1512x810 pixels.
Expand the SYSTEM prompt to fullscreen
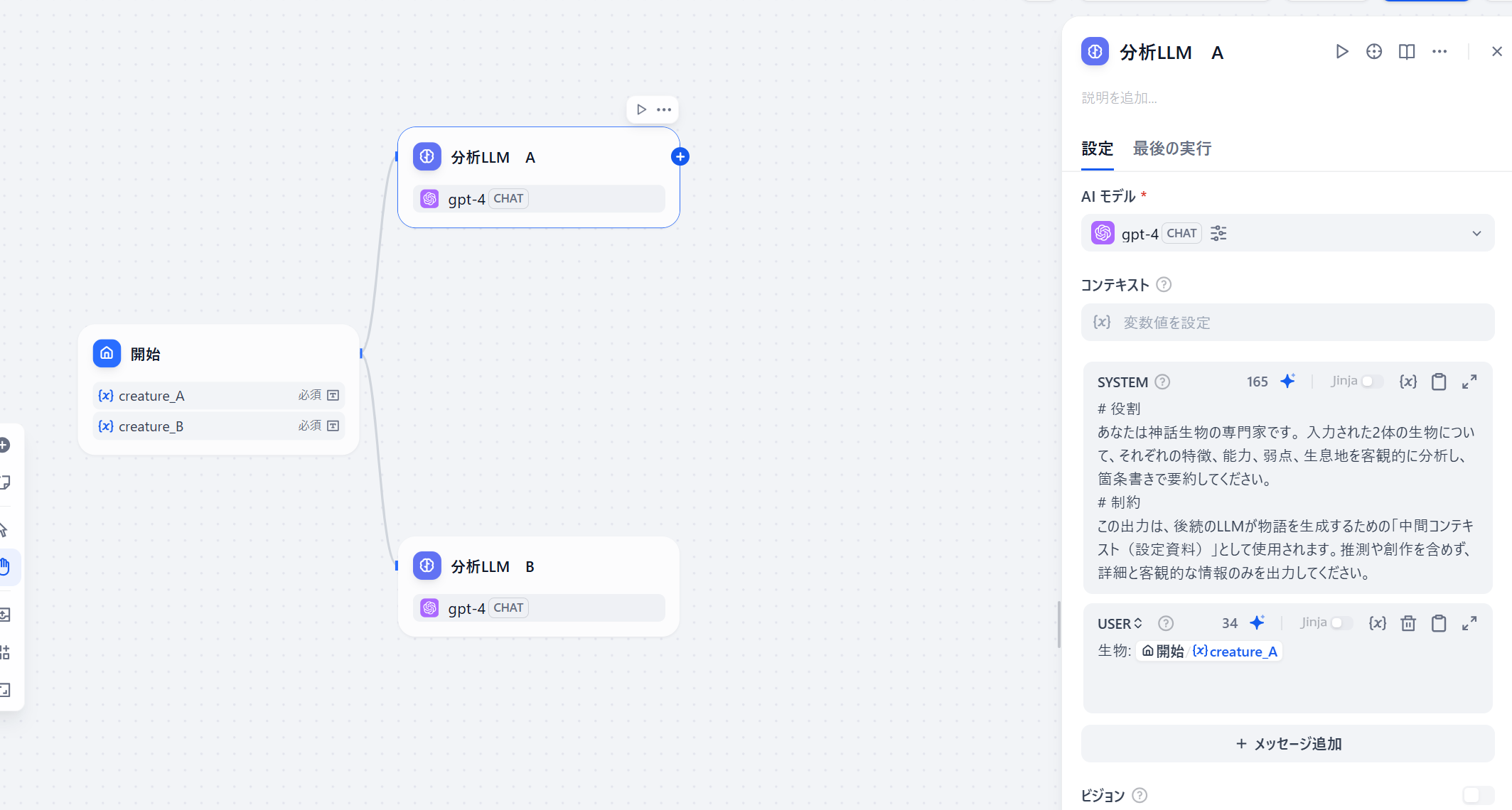click(x=1469, y=382)
